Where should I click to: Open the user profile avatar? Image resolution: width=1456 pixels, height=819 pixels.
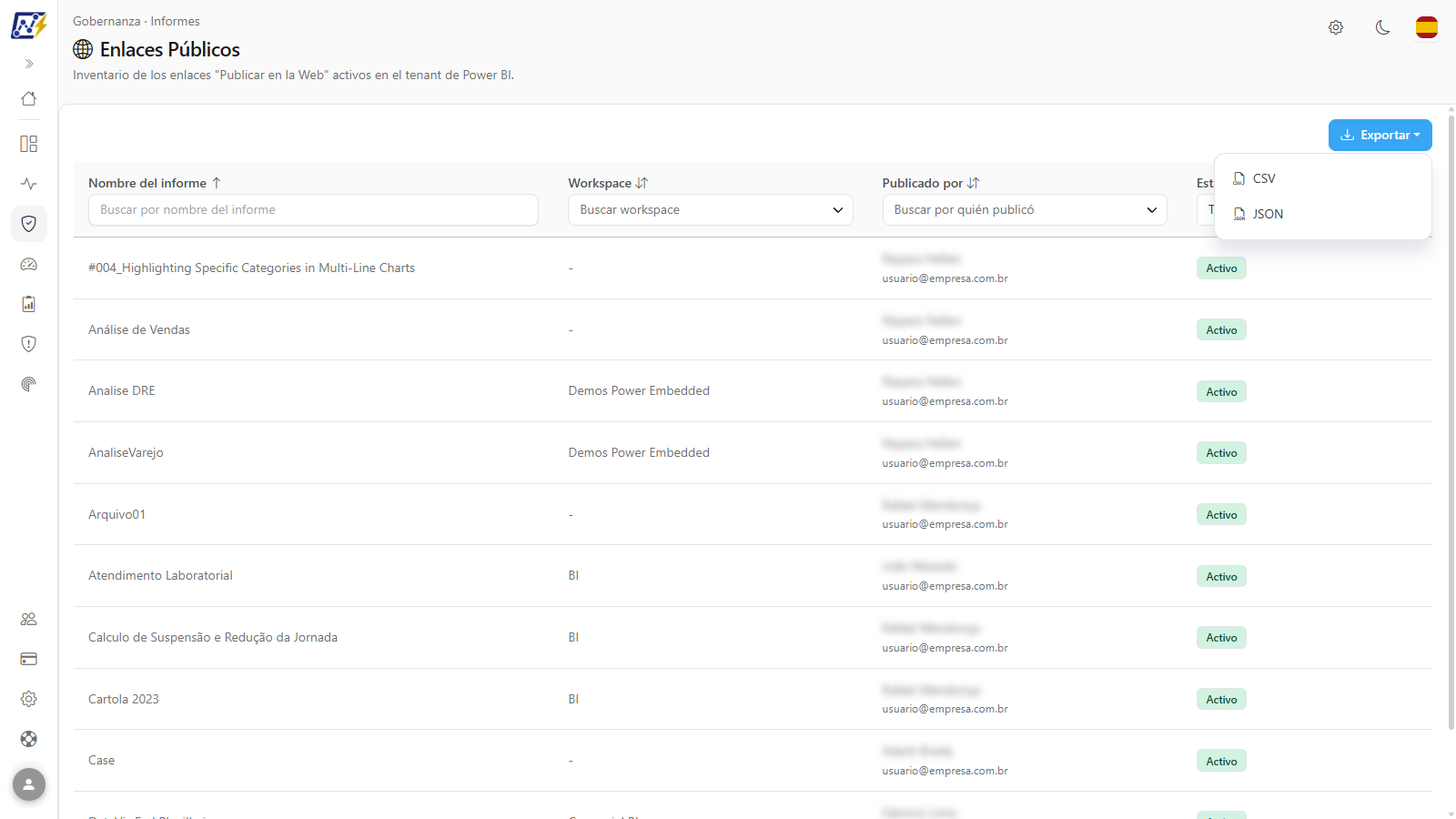coord(29,784)
